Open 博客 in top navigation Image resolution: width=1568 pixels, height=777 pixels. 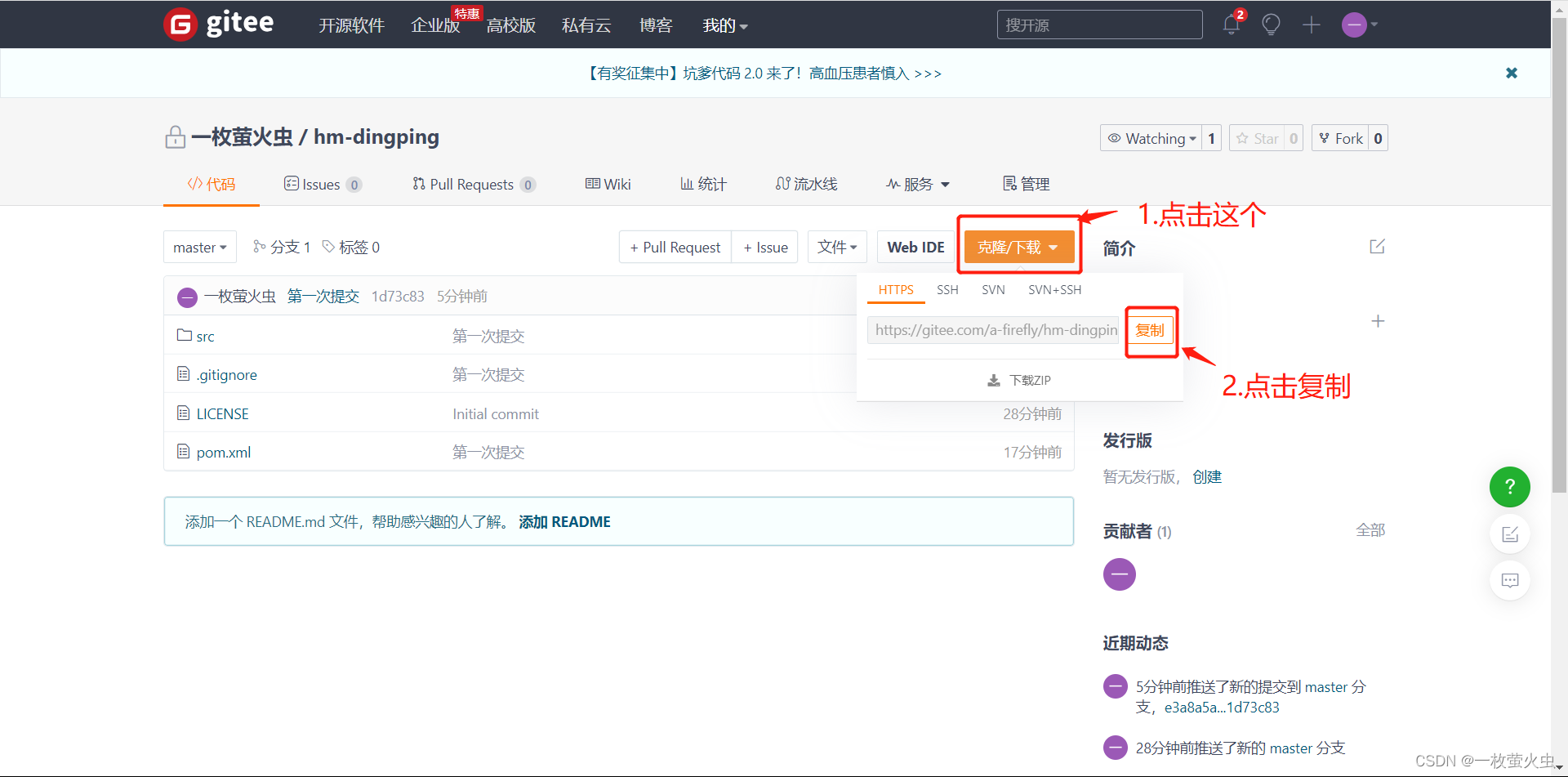(x=655, y=25)
